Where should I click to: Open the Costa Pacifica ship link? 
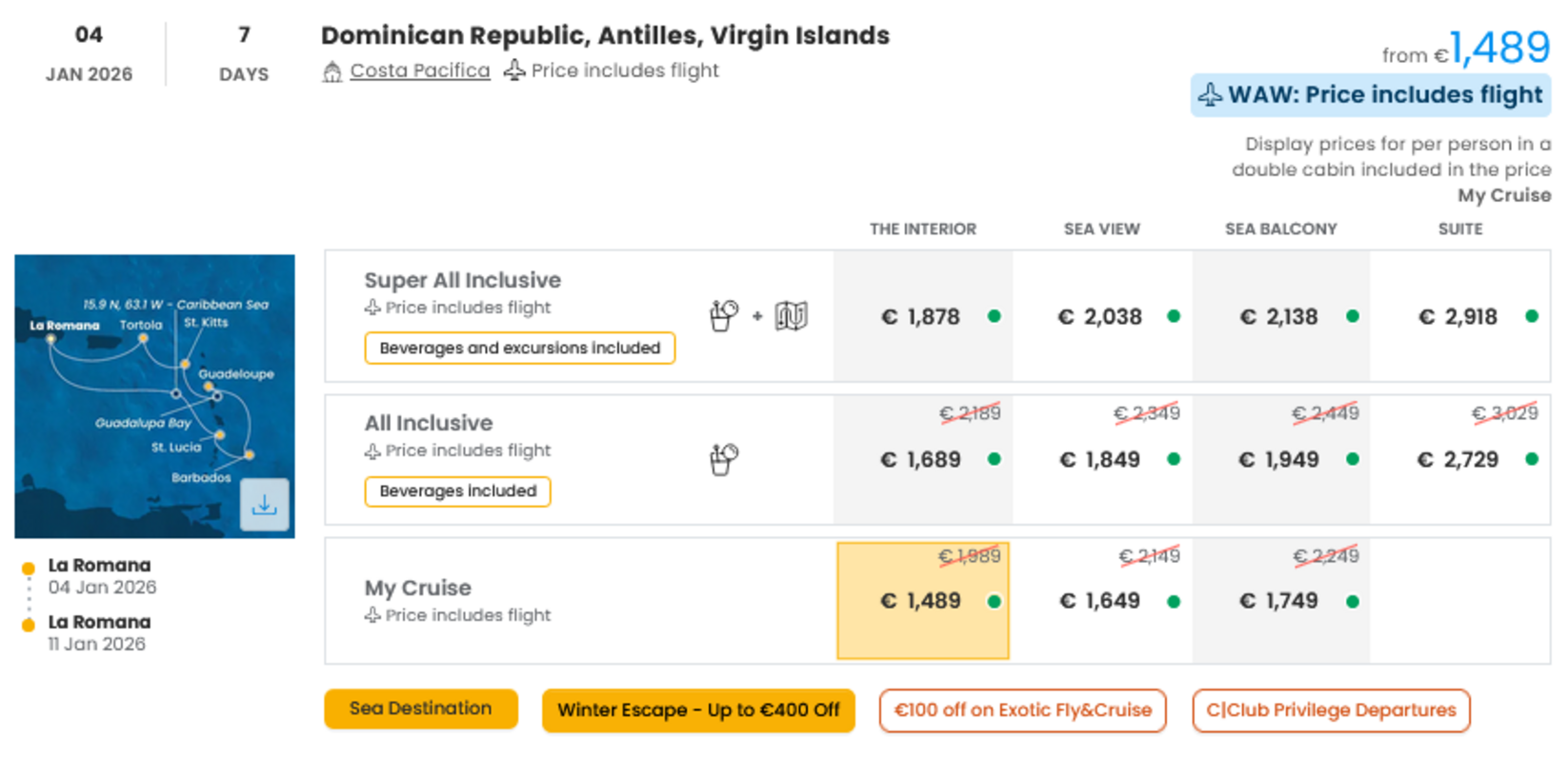(x=419, y=70)
